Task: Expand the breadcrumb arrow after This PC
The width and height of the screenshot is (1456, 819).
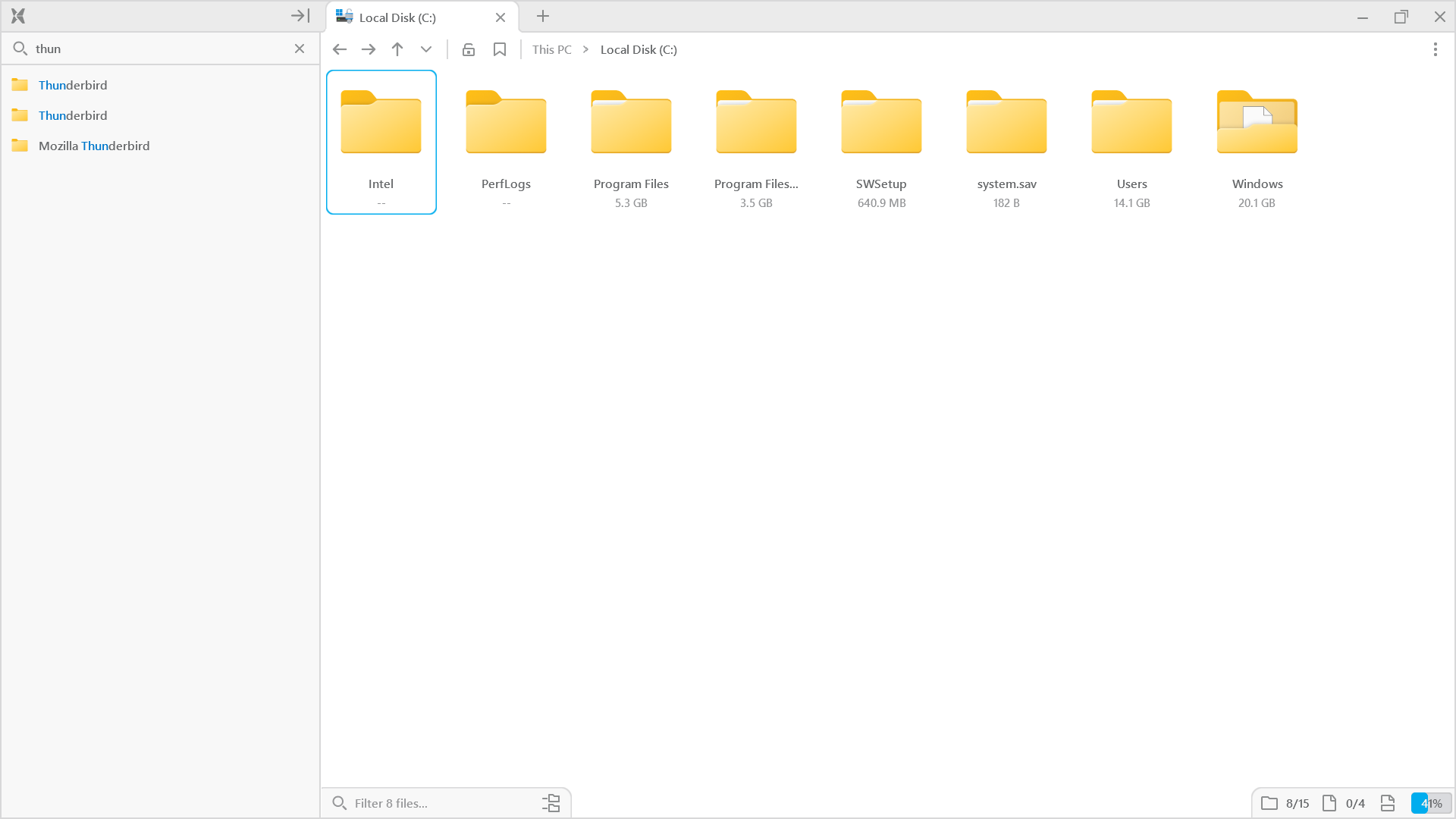Action: 585,49
